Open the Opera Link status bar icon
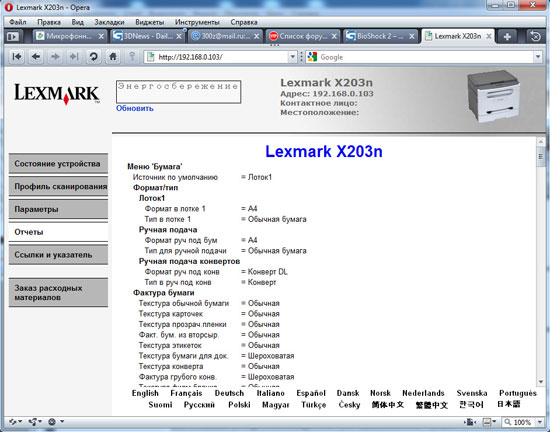Viewport: 550px width, 432px height. click(15, 422)
